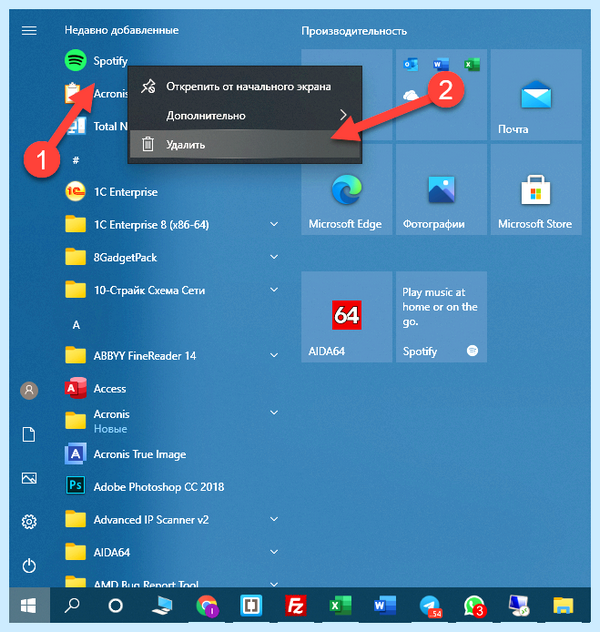This screenshot has height=632, width=600.
Task: Open File Explorer from taskbar
Action: 563,605
